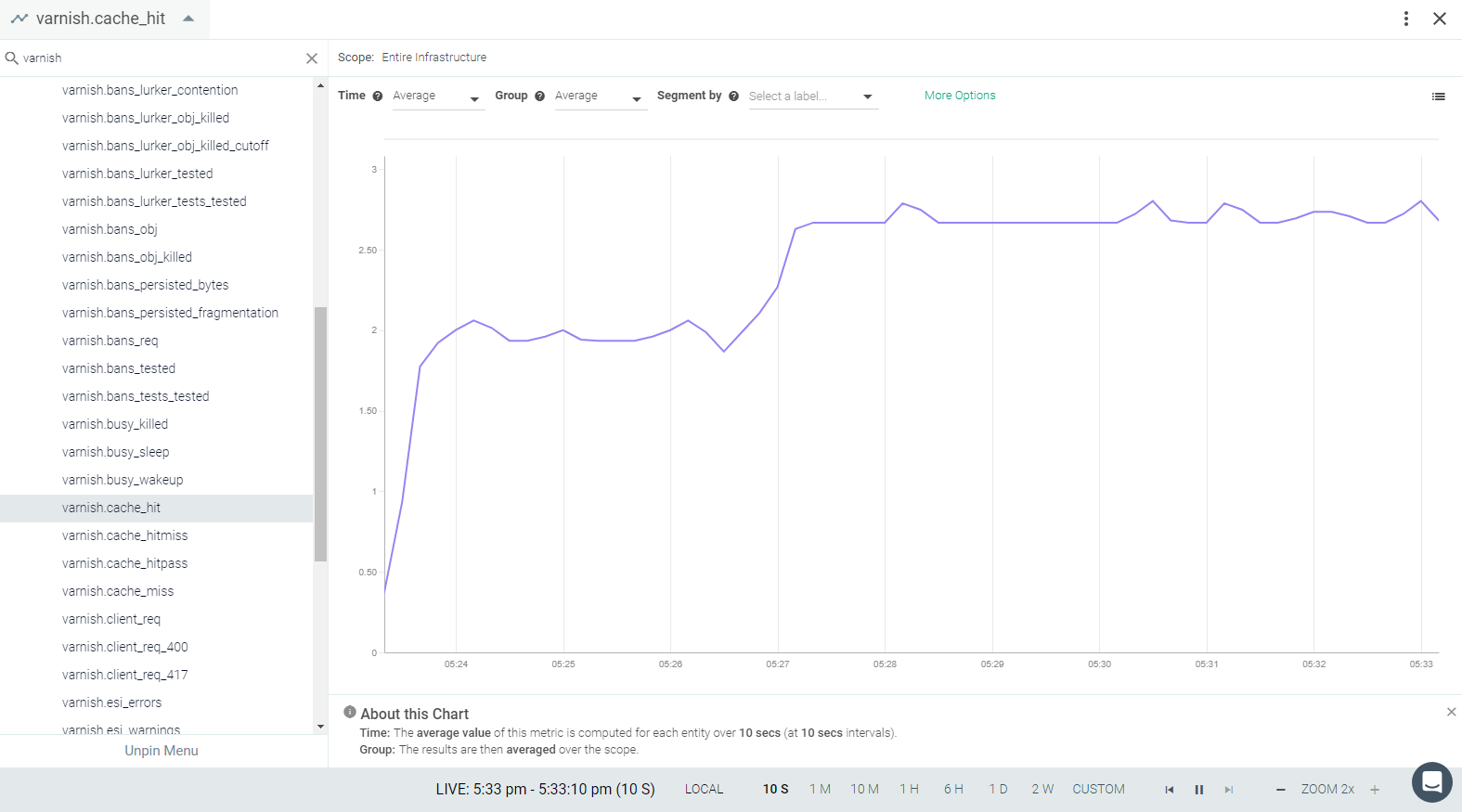Viewport: 1462px width, 812px height.
Task: Open the three-dot options menu
Action: pyautogui.click(x=1406, y=19)
